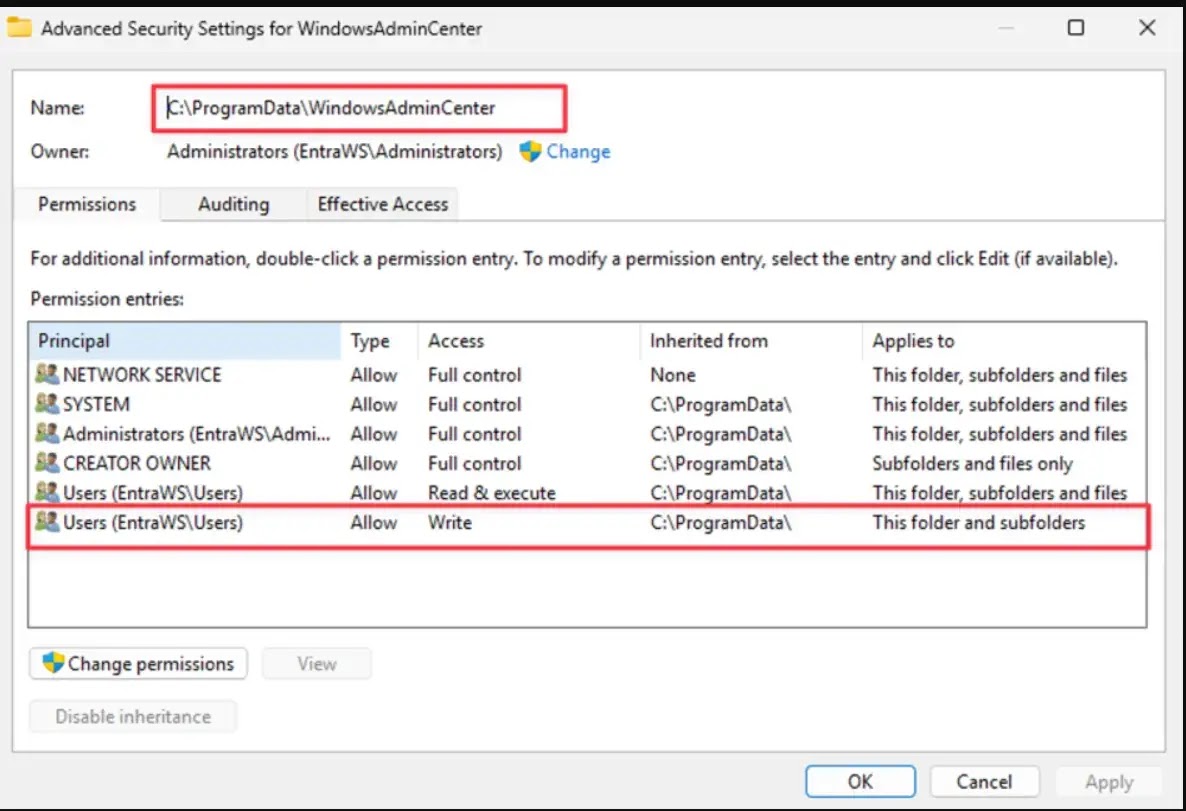Click the SYSTEM principal group icon
The image size is (1186, 811).
[x=47, y=404]
